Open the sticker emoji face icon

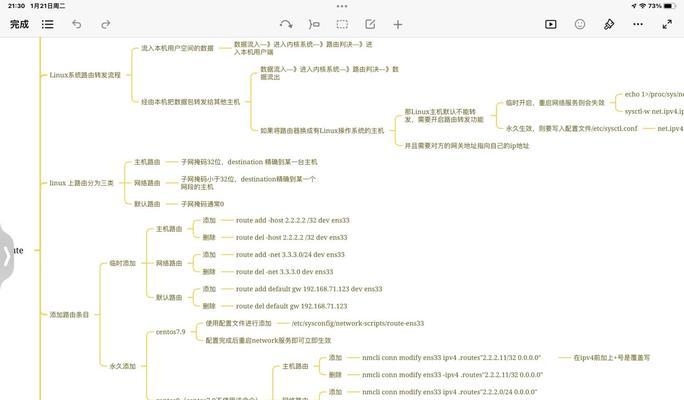click(580, 24)
